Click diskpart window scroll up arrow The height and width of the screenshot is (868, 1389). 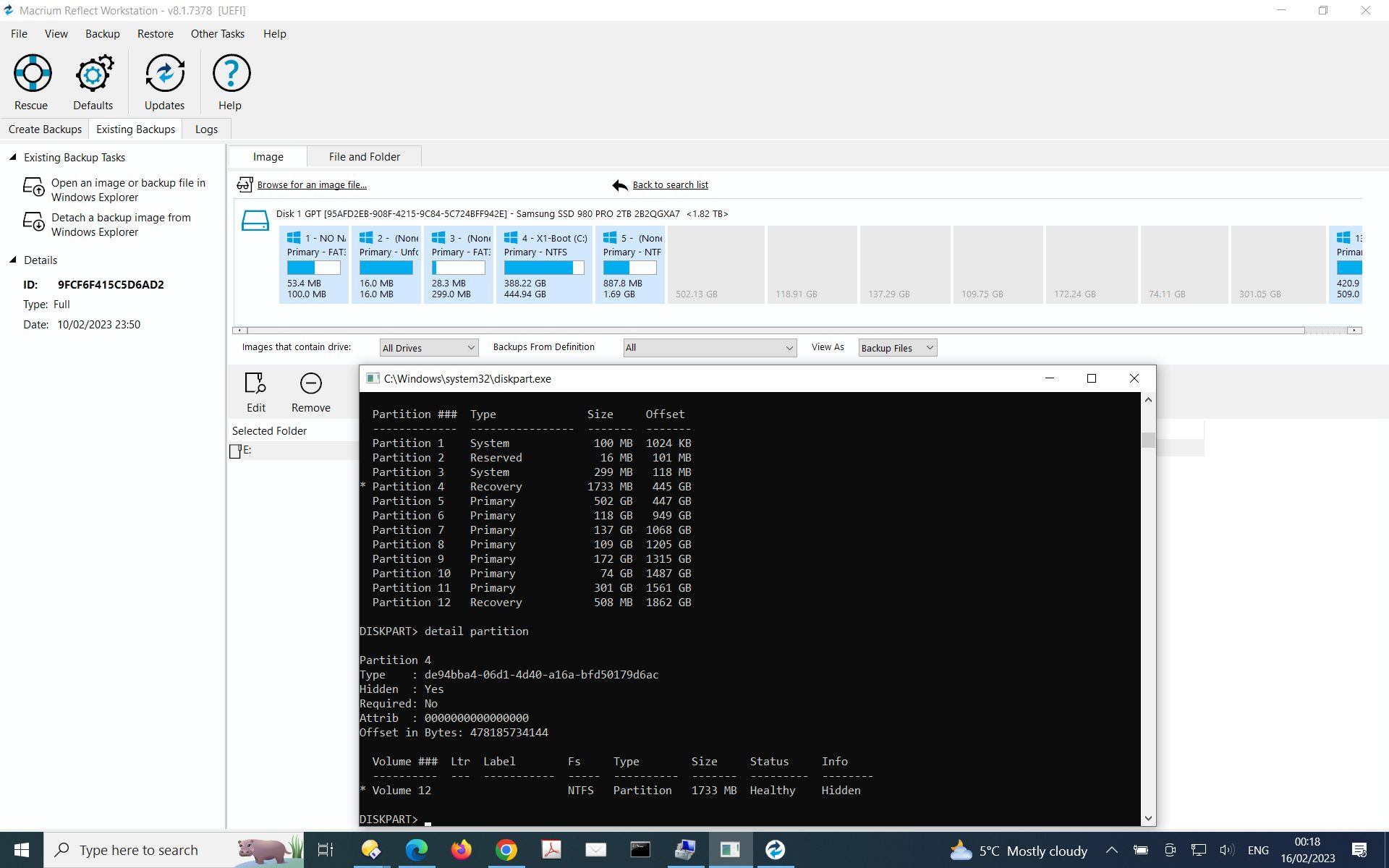[x=1148, y=399]
